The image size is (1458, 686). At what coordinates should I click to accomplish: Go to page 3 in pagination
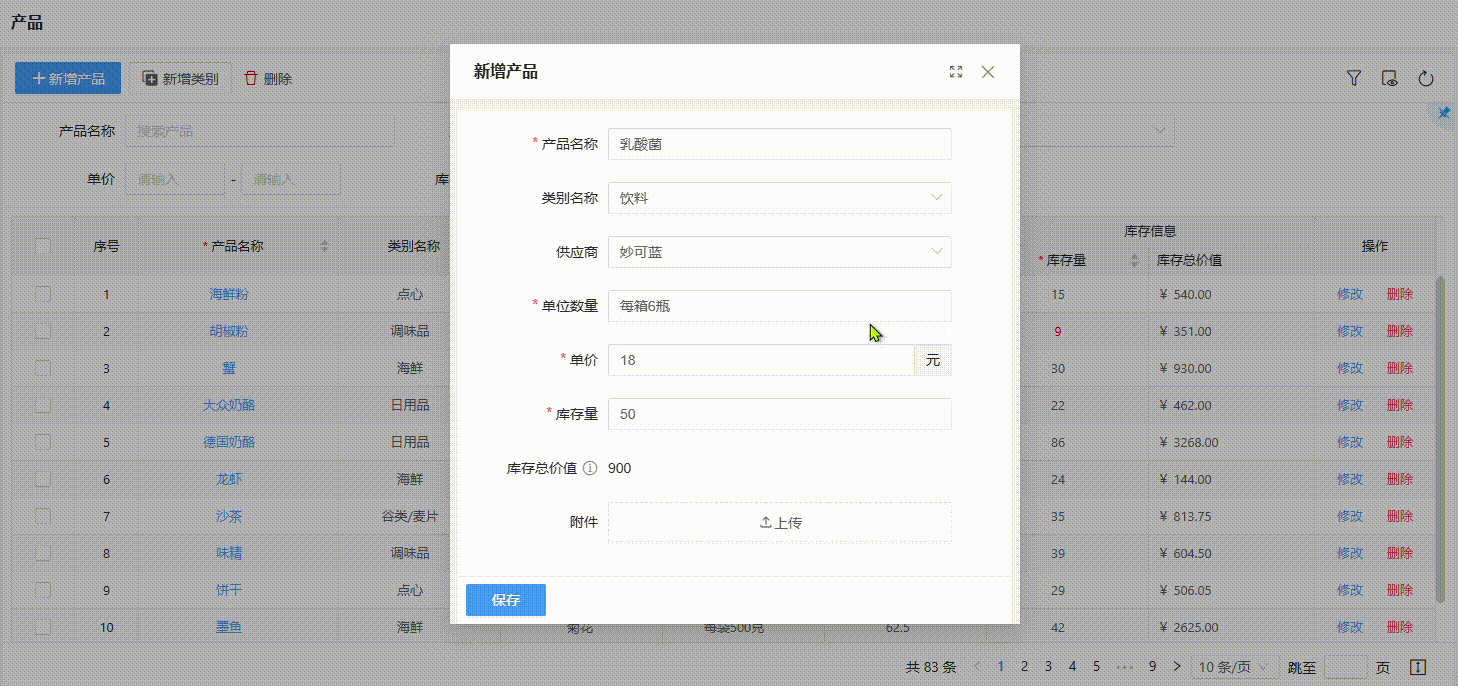pos(1048,666)
